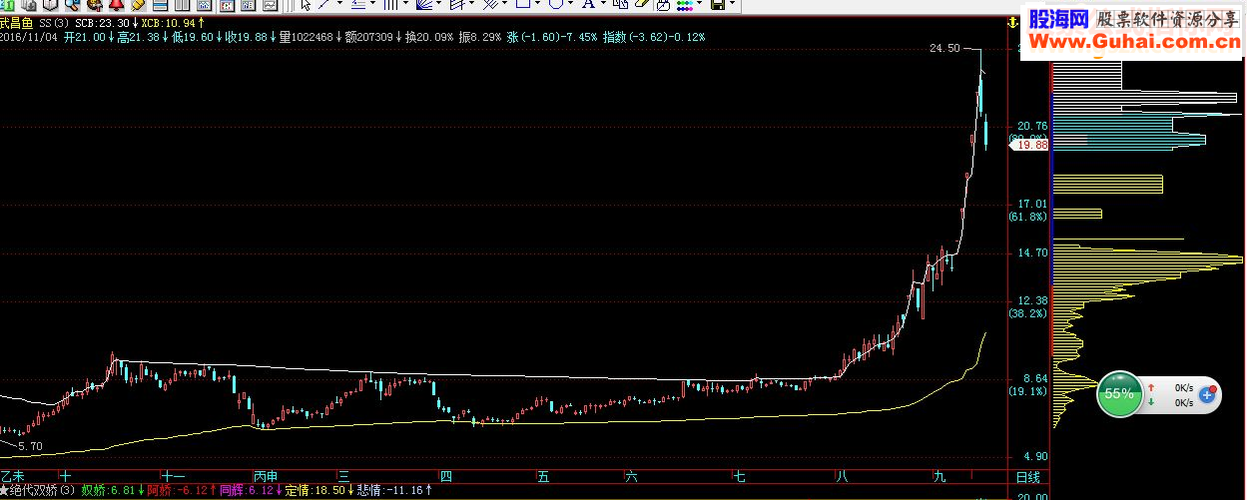
Task: Open dropdown arrow beside the save icon
Action: point(732,5)
